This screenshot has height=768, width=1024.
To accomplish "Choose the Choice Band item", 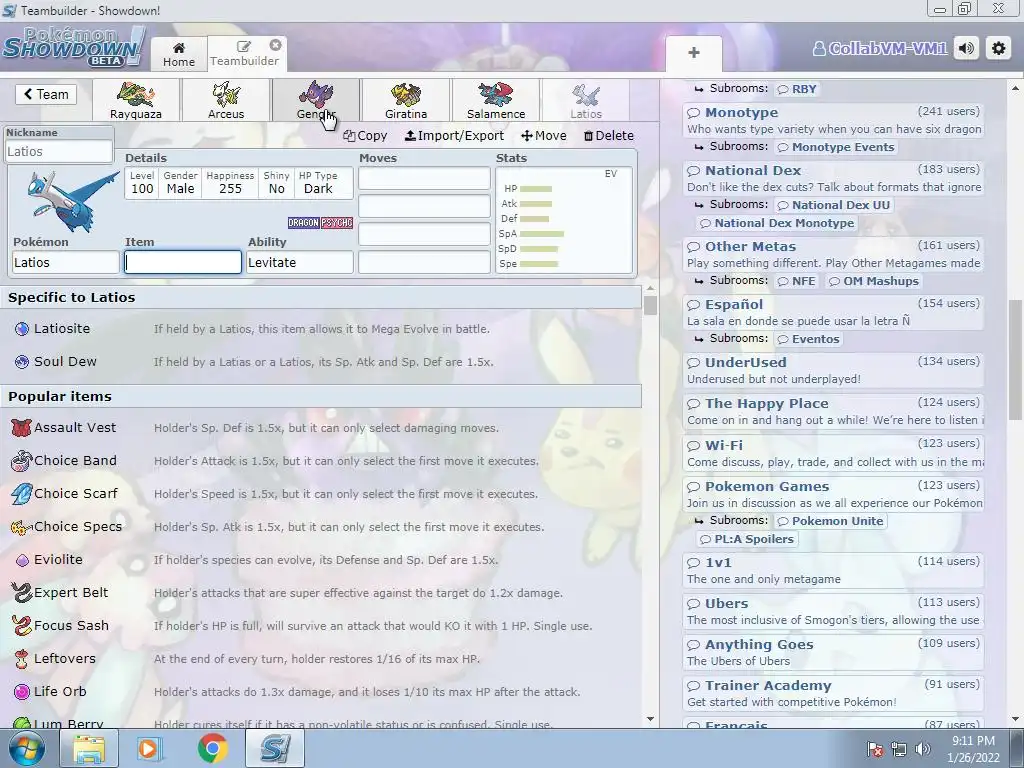I will tap(321, 461).
